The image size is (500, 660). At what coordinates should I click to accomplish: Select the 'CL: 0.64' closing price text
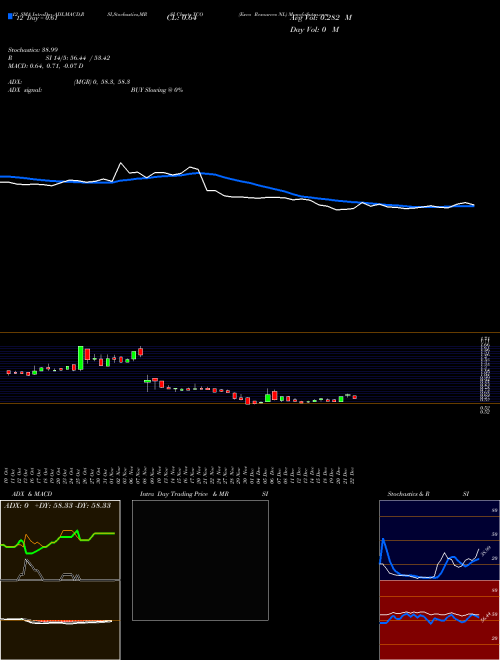[x=182, y=18]
